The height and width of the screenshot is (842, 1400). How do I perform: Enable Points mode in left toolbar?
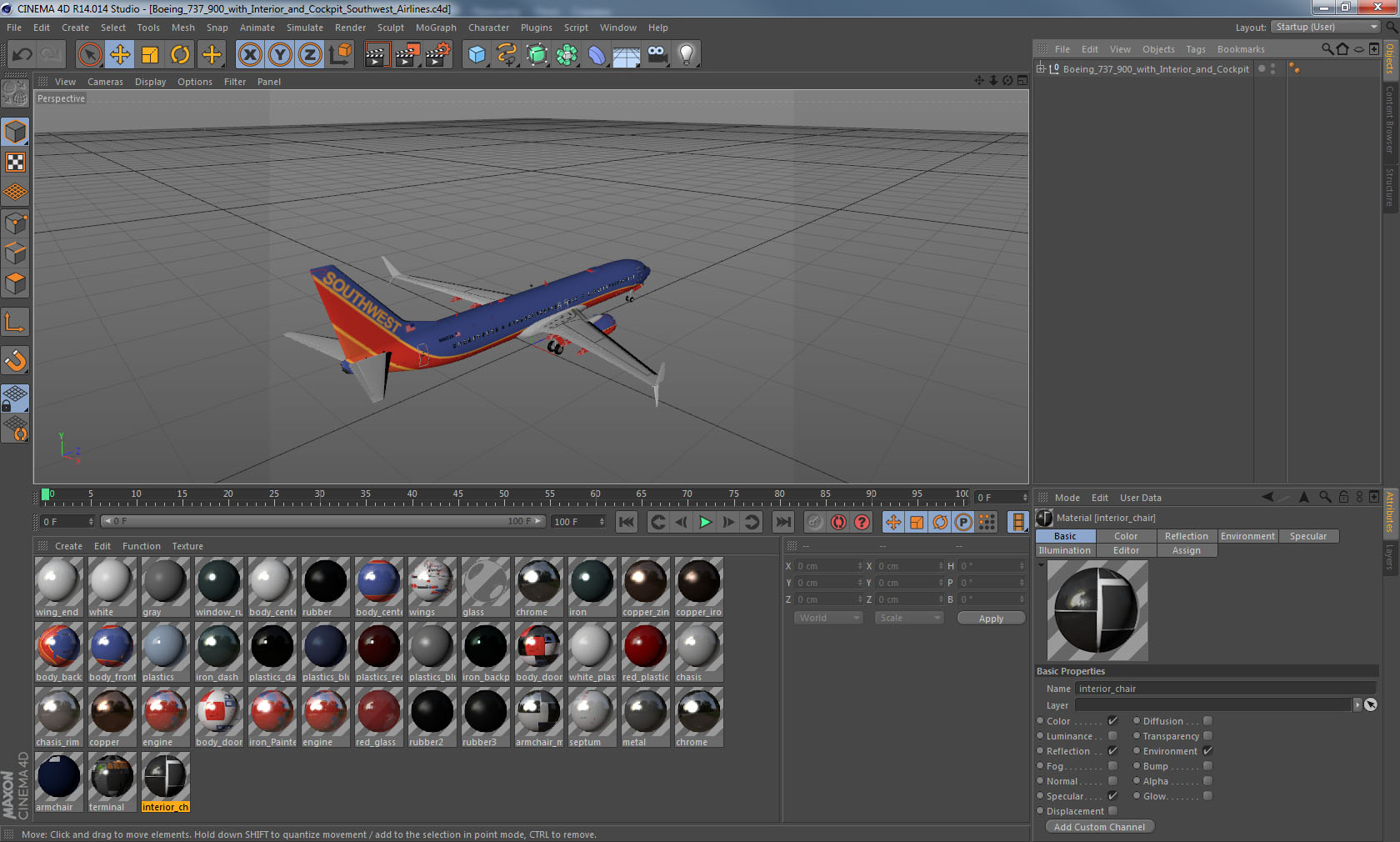coord(15,223)
